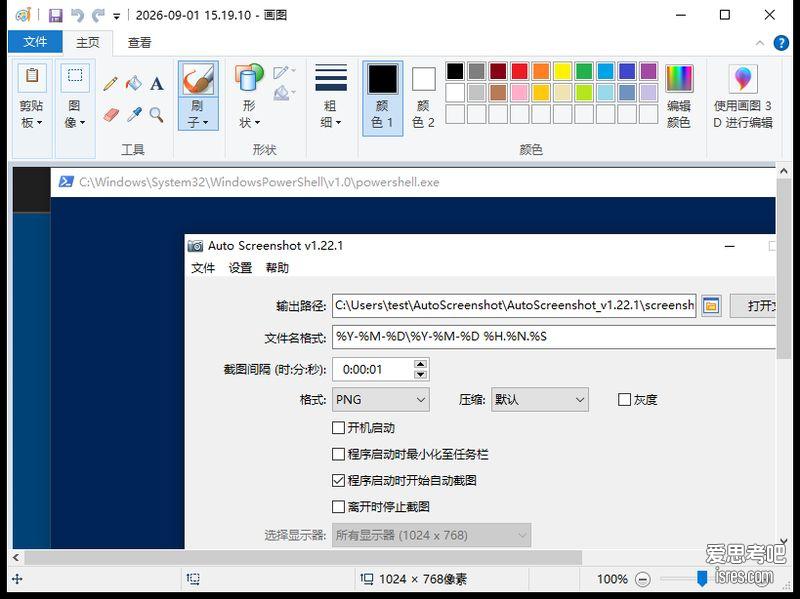The height and width of the screenshot is (599, 800).
Task: Pick the red color swatch in the palette
Action: [519, 71]
